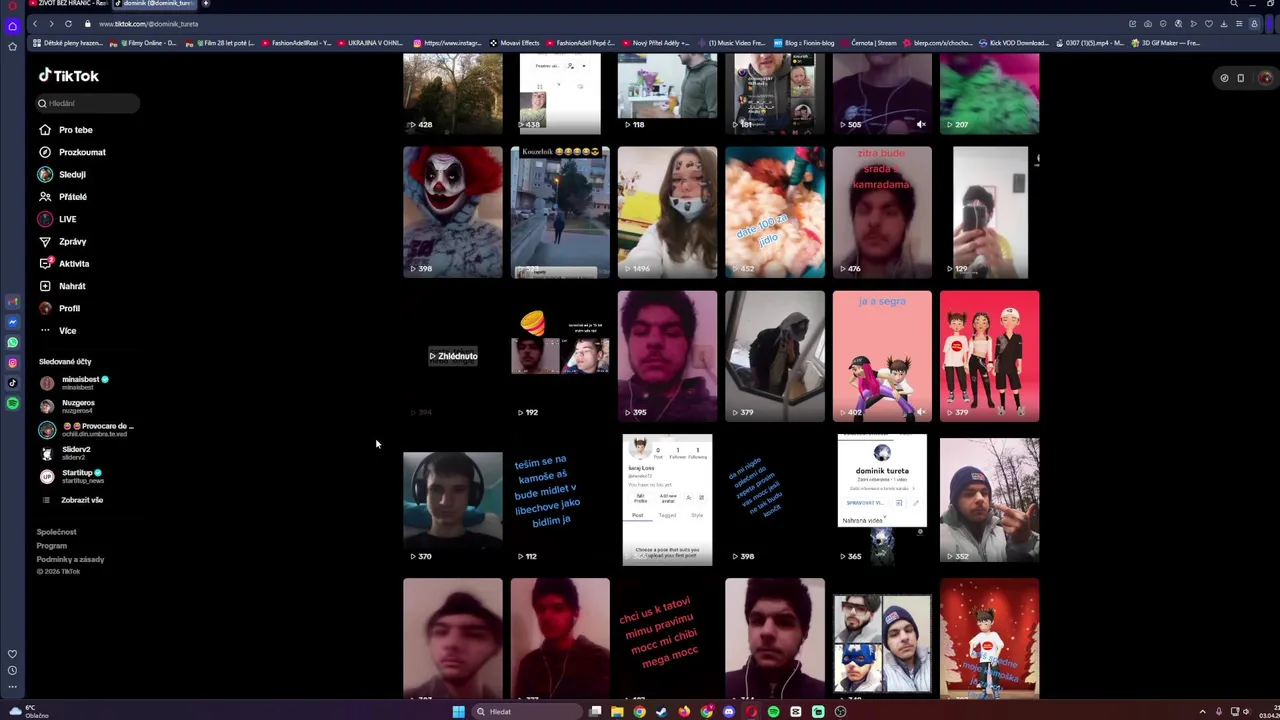This screenshot has height=720, width=1280.
Task: Open the dominik tureta profile screenshot video
Action: [882, 500]
